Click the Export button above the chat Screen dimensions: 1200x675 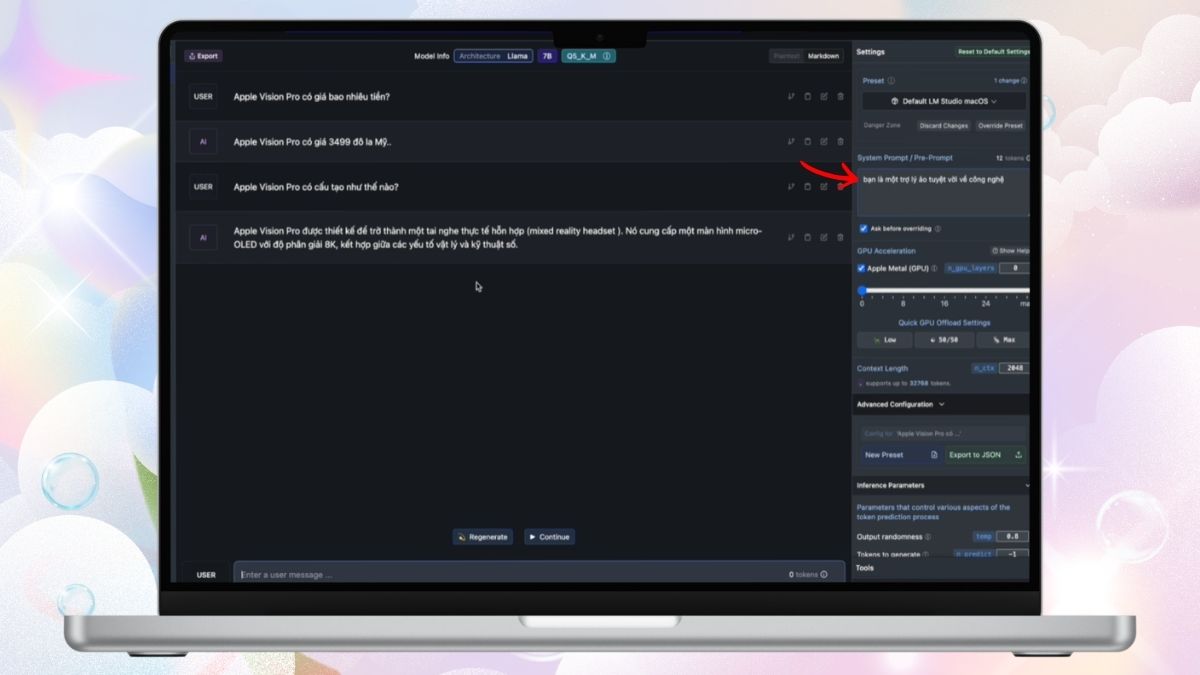(203, 56)
